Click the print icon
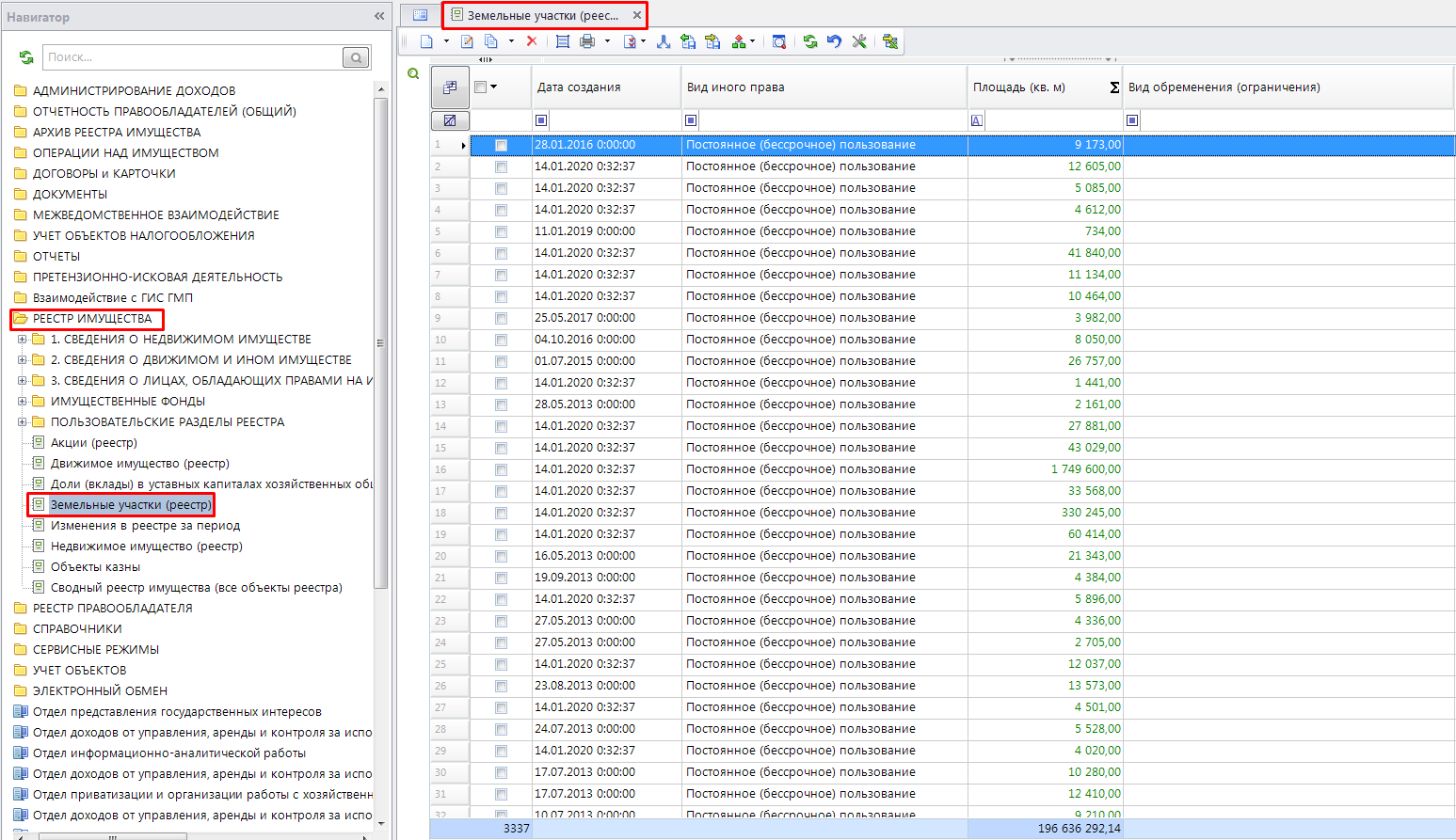The image size is (1456, 840). pos(587,41)
